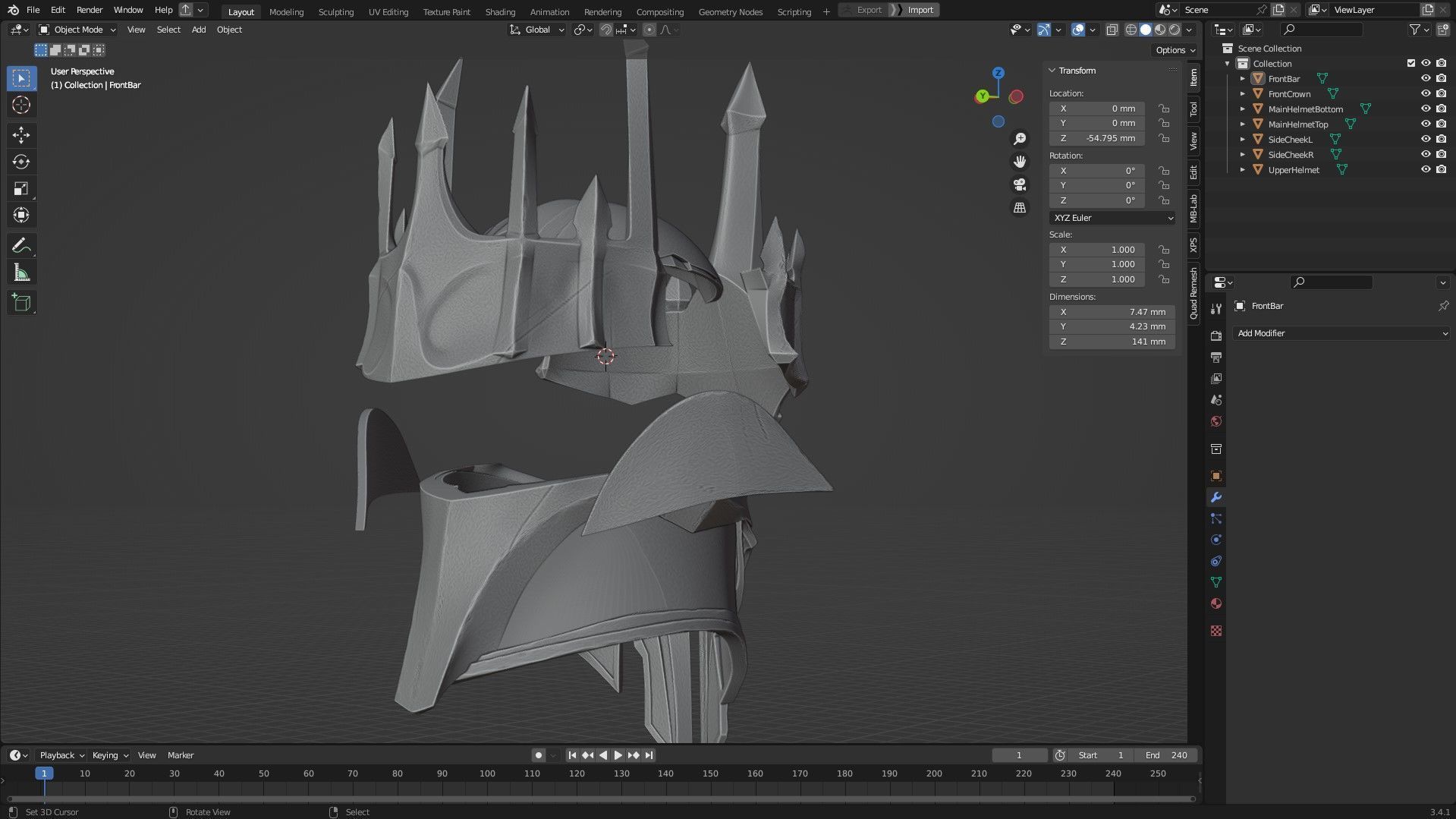Hide FrontBar object in viewport
This screenshot has height=819, width=1456.
1426,78
